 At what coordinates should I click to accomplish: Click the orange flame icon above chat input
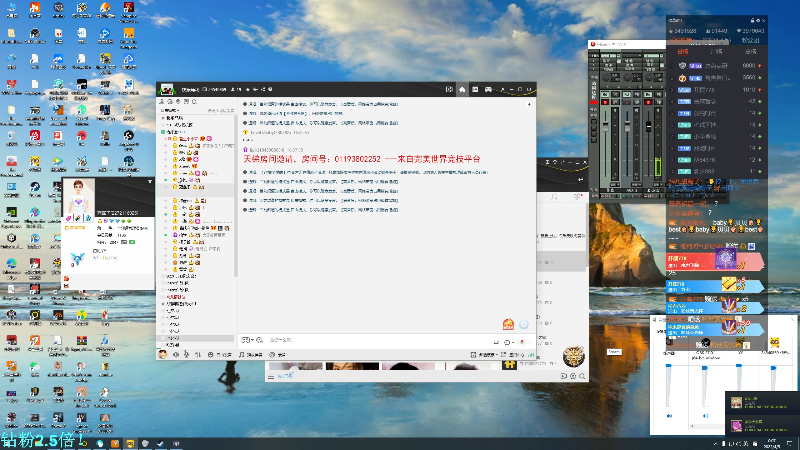pyautogui.click(x=508, y=324)
